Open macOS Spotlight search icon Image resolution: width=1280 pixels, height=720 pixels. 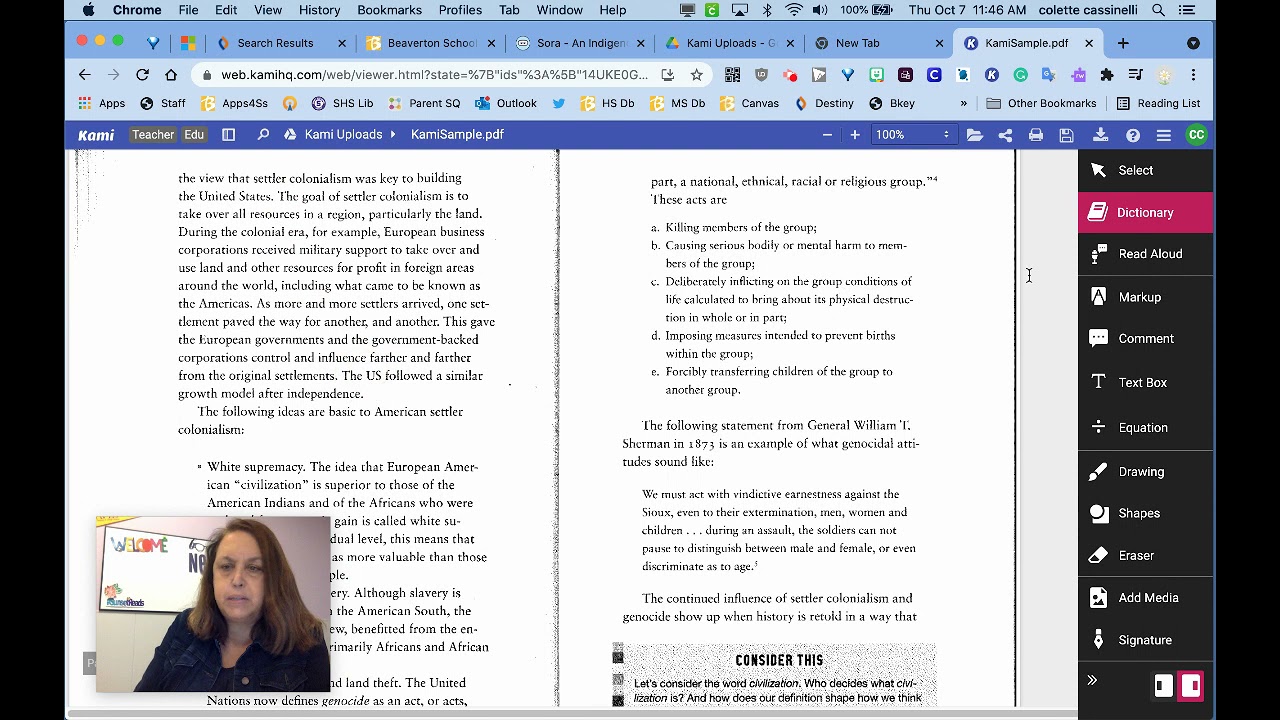click(x=1158, y=10)
